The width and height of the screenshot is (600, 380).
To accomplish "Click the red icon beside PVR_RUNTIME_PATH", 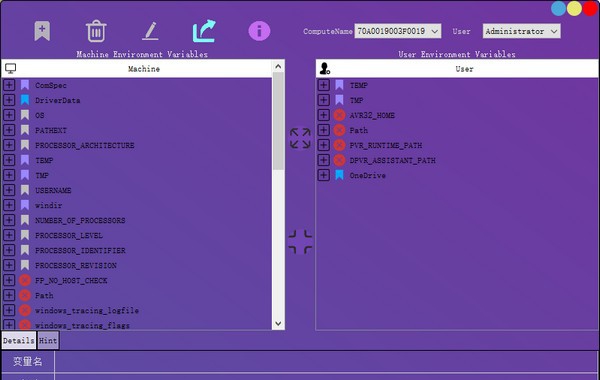I will (x=339, y=145).
